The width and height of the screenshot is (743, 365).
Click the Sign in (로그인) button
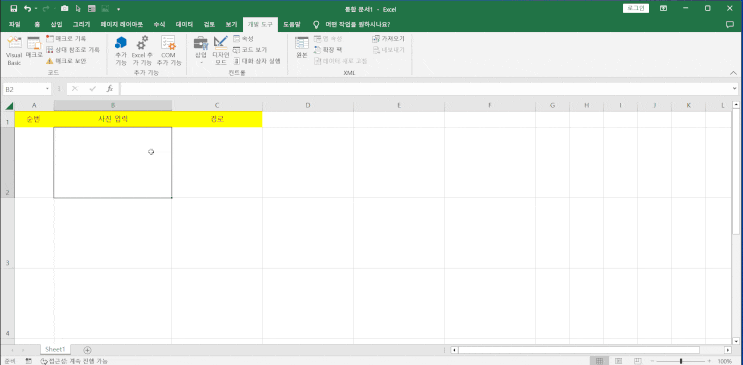point(635,8)
